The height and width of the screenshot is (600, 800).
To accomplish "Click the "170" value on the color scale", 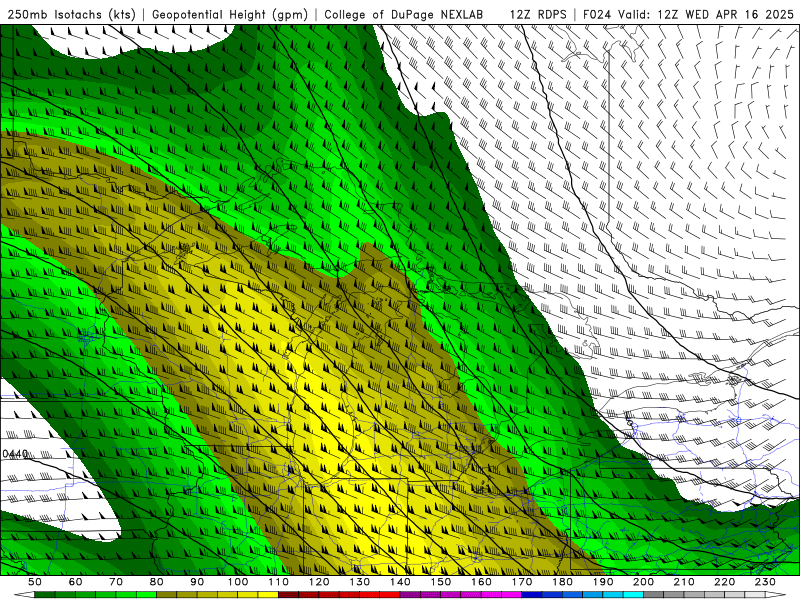I will pos(522,582).
